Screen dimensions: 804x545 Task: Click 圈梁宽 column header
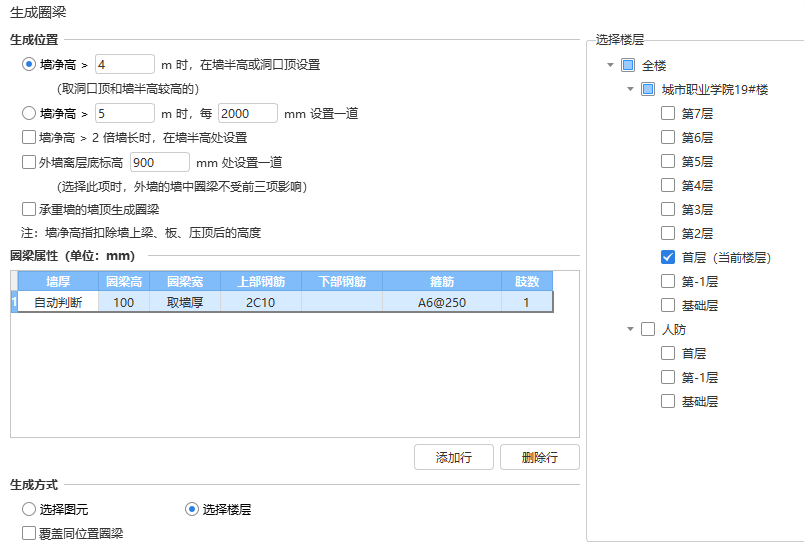pos(185,281)
